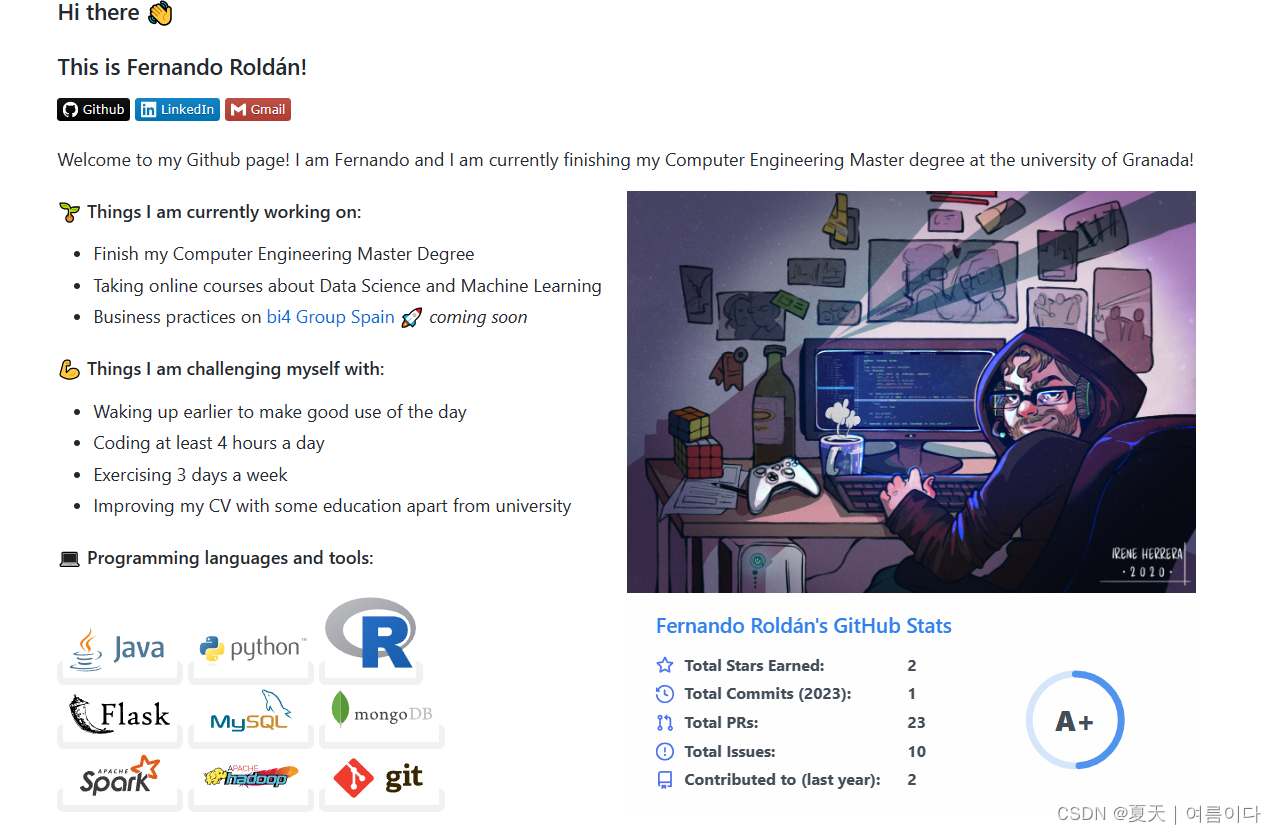Click the pull request icon beside Total PRs
Screen dimensions: 1276x834
click(x=665, y=722)
